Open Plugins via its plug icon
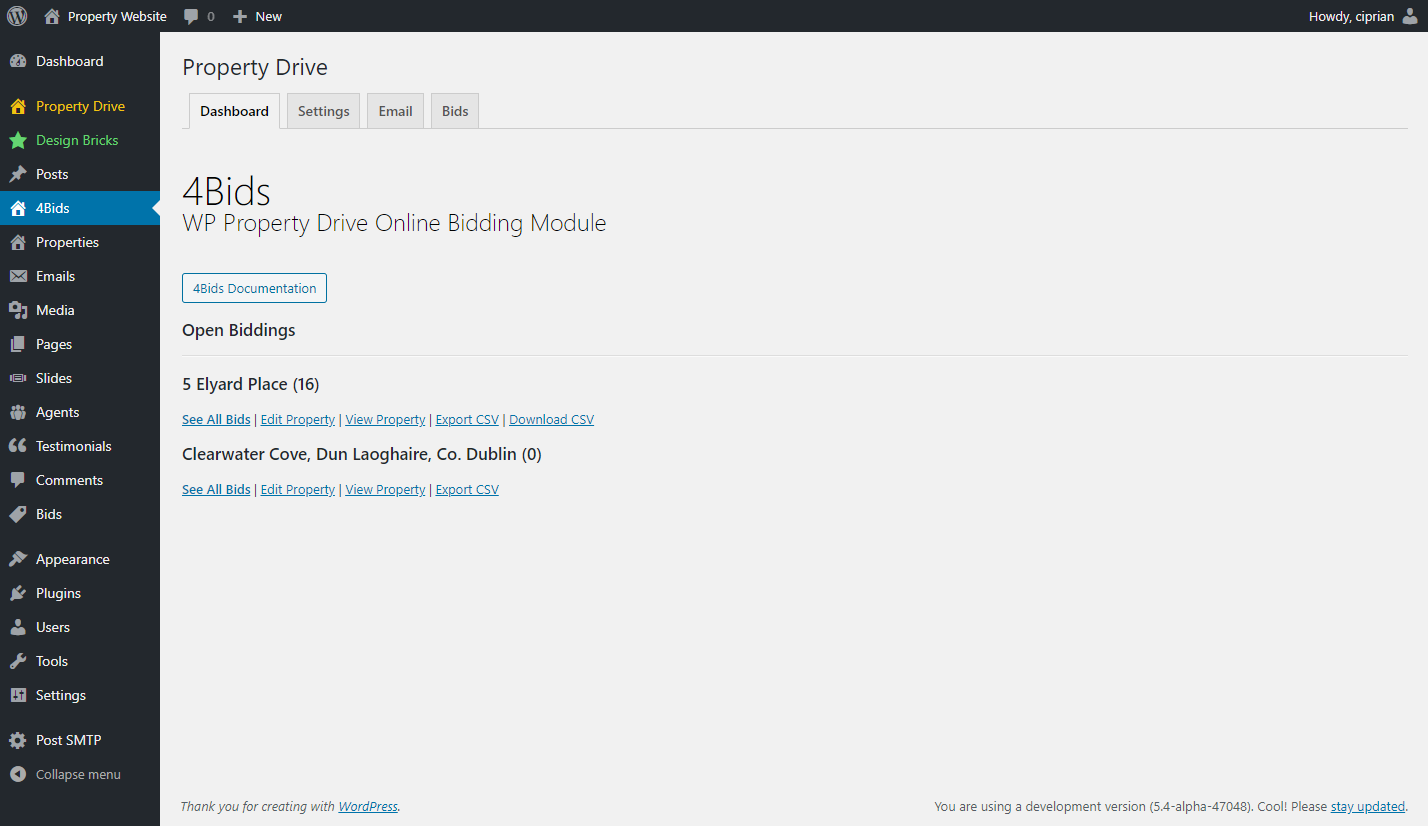This screenshot has height=826, width=1428. [18, 593]
